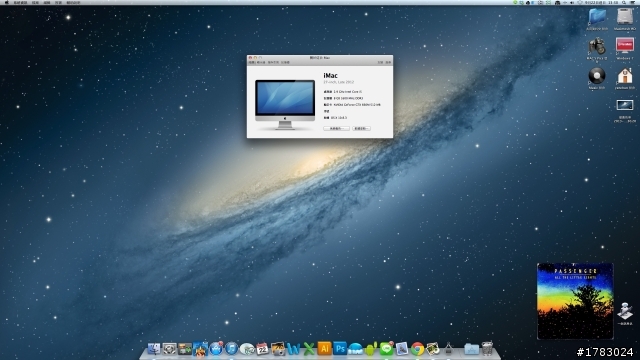Click the volume icon in menu bar
The image size is (640, 360).
pos(572,2)
